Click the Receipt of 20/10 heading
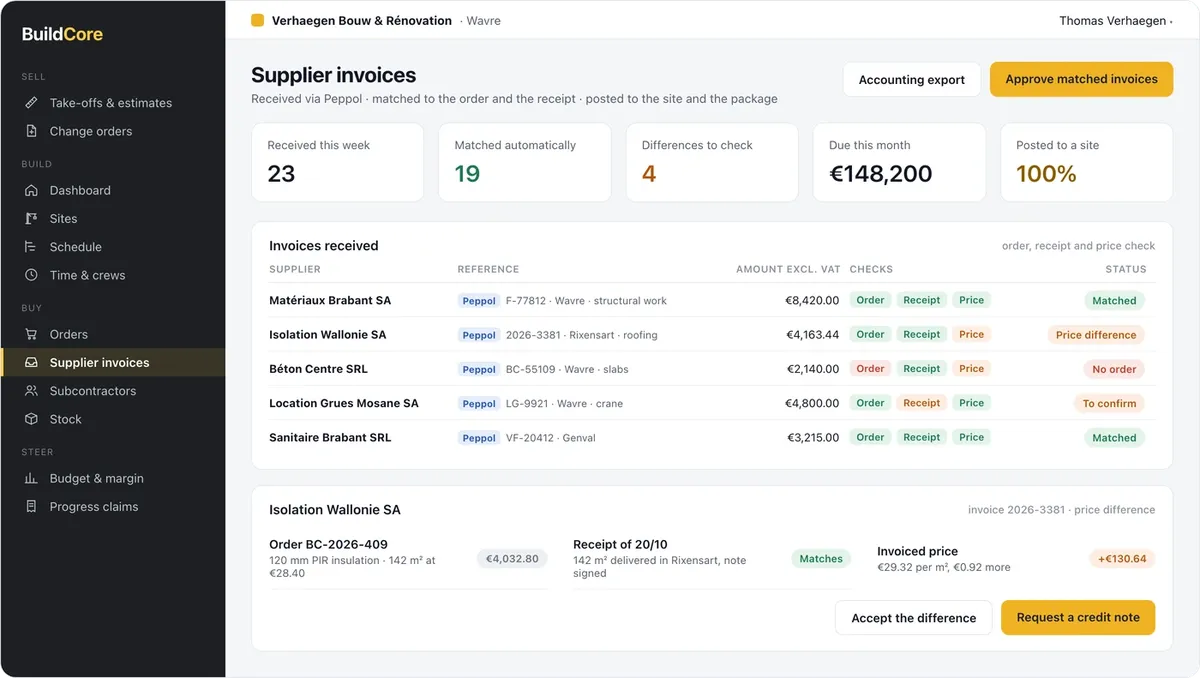Screen dimensions: 1200x678 [x=620, y=545]
